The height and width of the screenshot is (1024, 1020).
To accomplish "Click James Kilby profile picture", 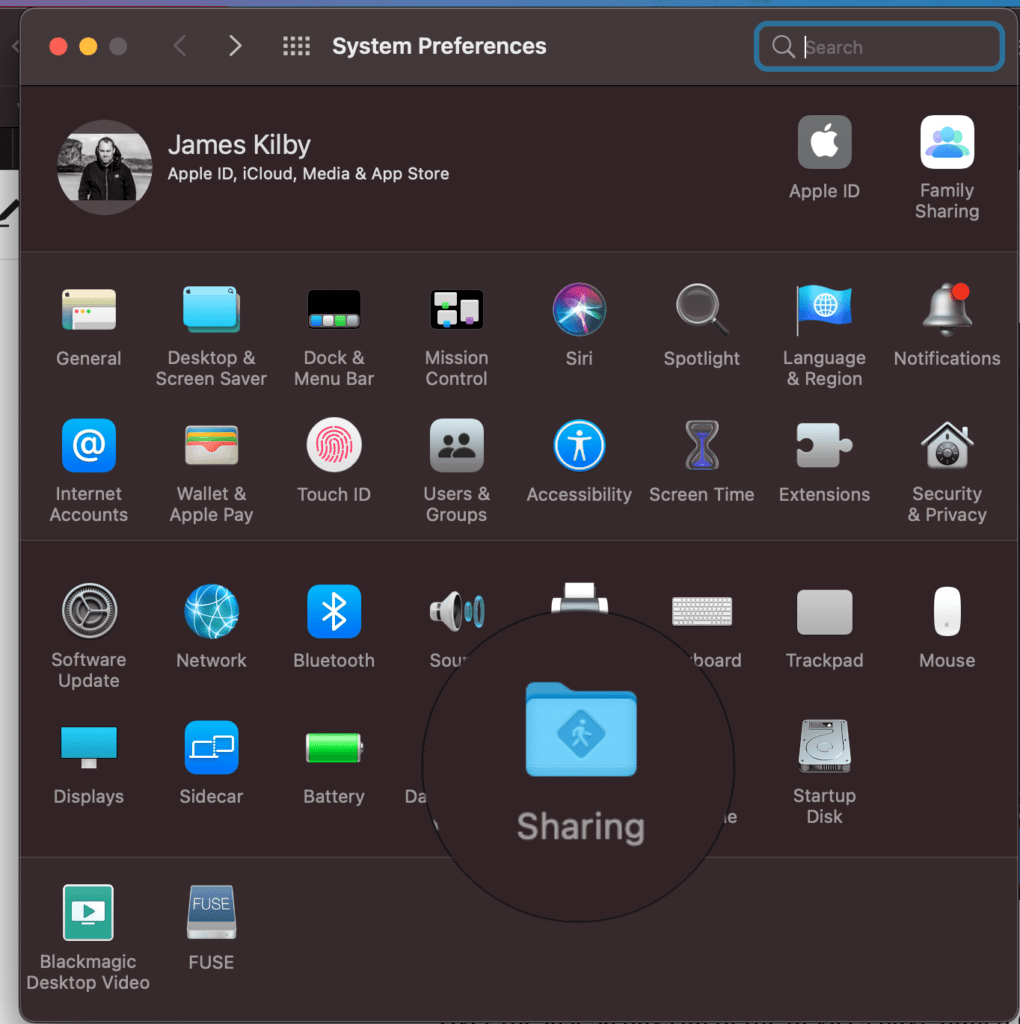I will [x=105, y=168].
